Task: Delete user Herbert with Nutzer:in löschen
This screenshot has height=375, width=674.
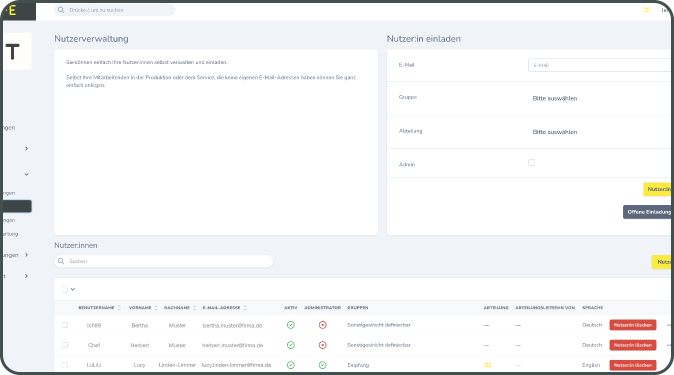Action: click(x=633, y=345)
